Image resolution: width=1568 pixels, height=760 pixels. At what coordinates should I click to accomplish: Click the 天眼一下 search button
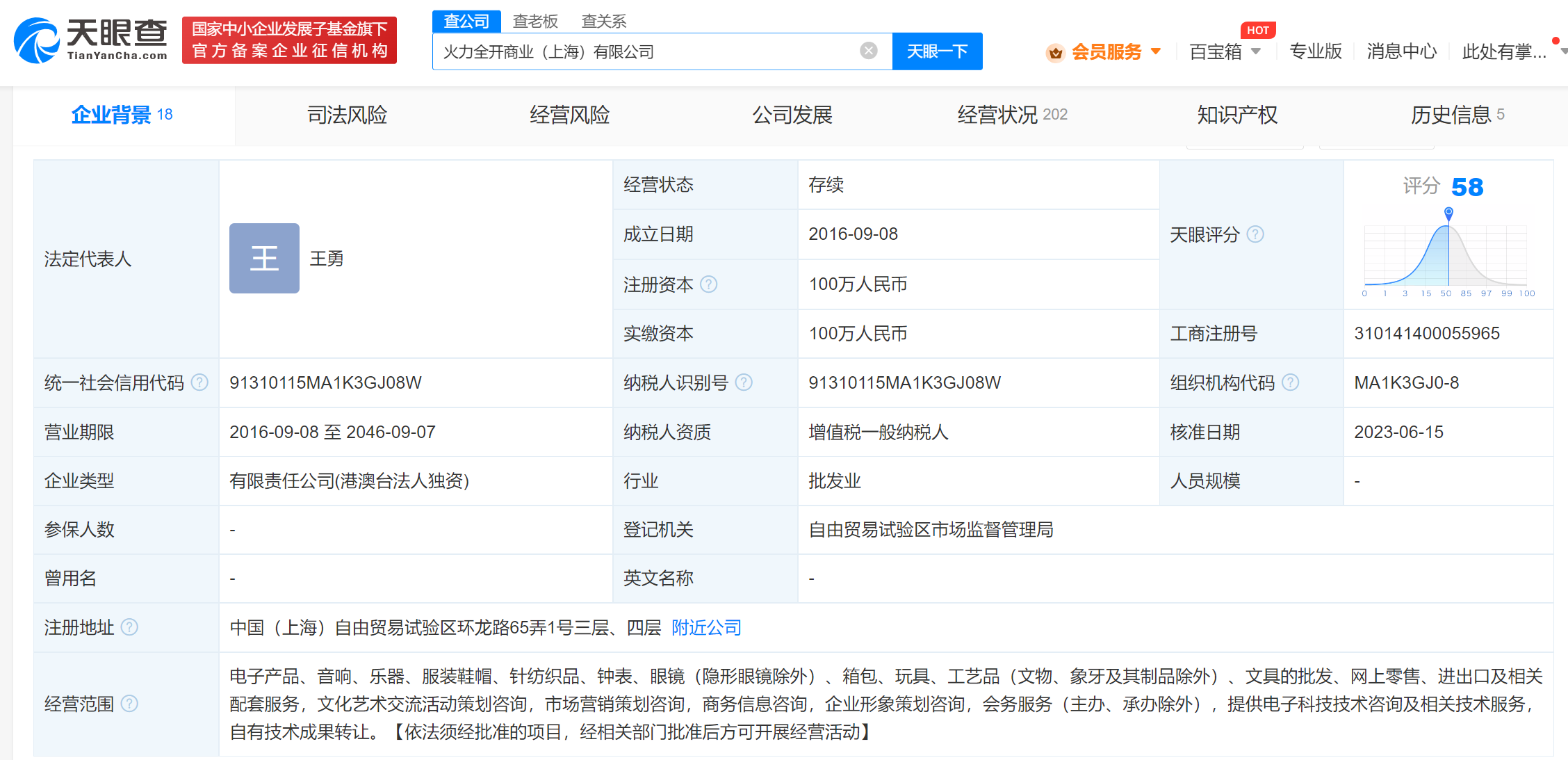[x=937, y=51]
